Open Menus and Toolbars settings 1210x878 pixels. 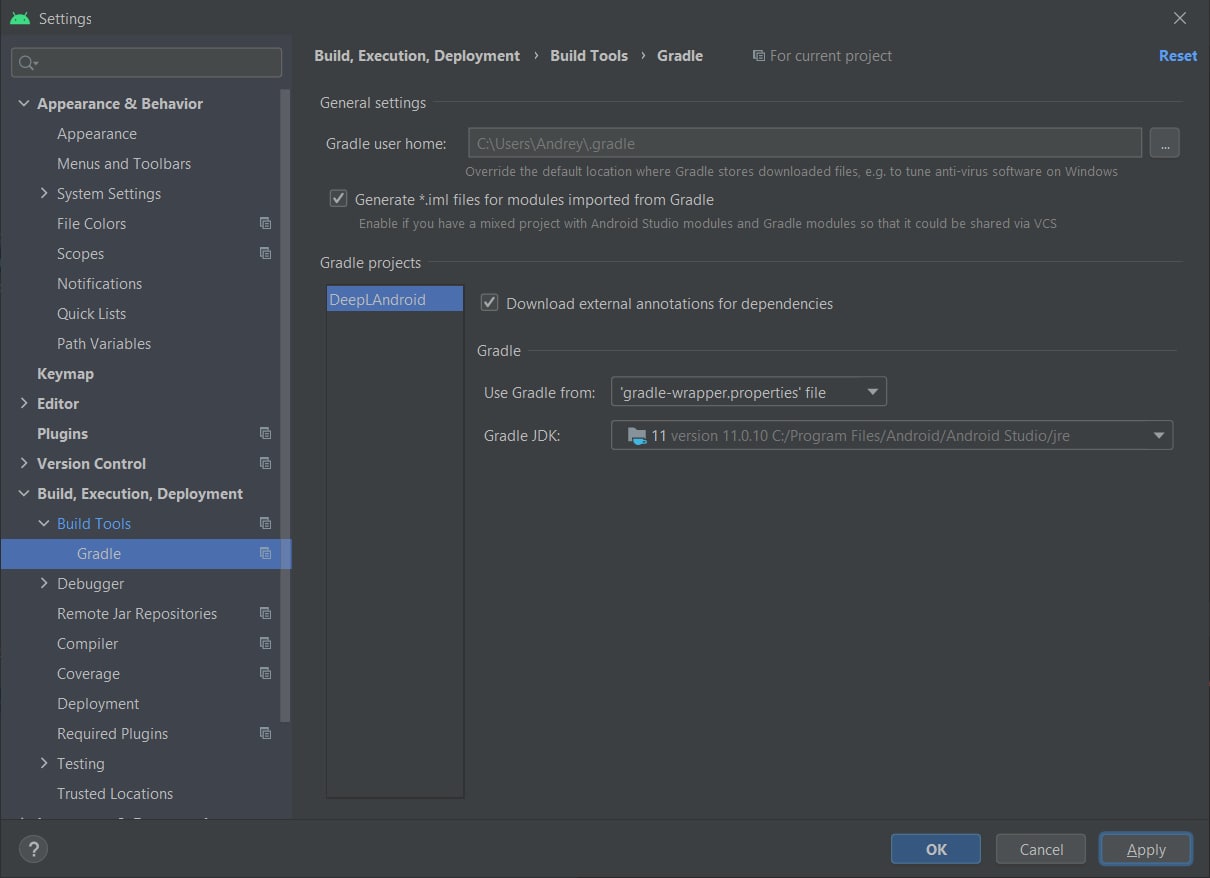pos(124,163)
